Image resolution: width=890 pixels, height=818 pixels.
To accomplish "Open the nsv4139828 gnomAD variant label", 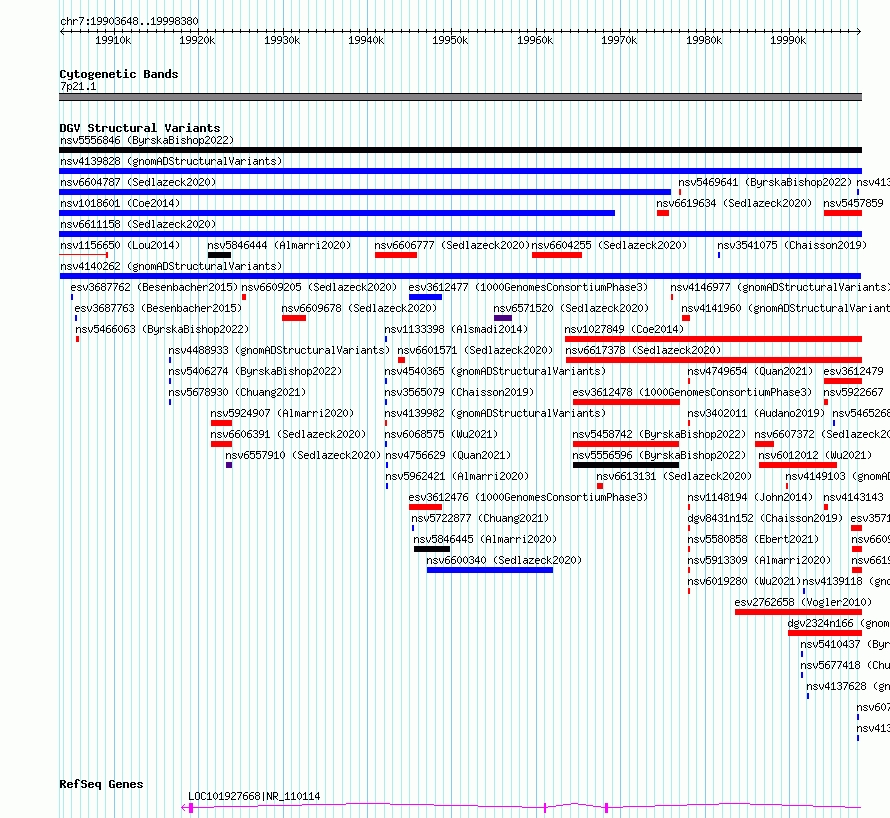I will 171,161.
